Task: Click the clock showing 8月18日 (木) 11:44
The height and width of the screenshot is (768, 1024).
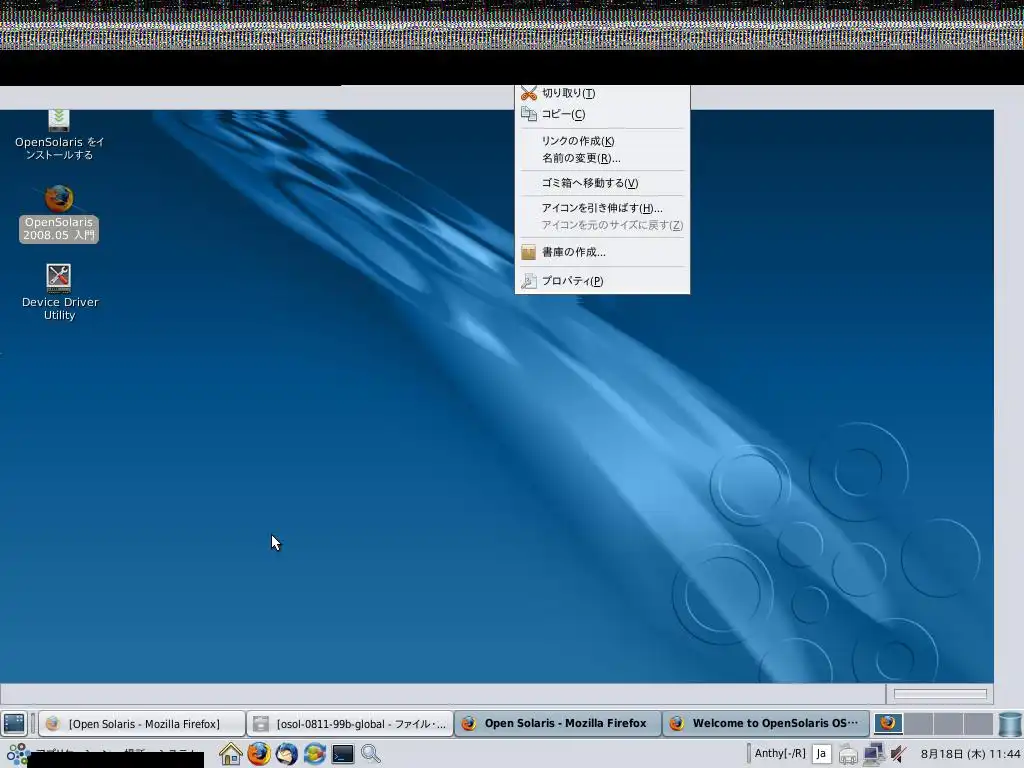Action: 970,754
